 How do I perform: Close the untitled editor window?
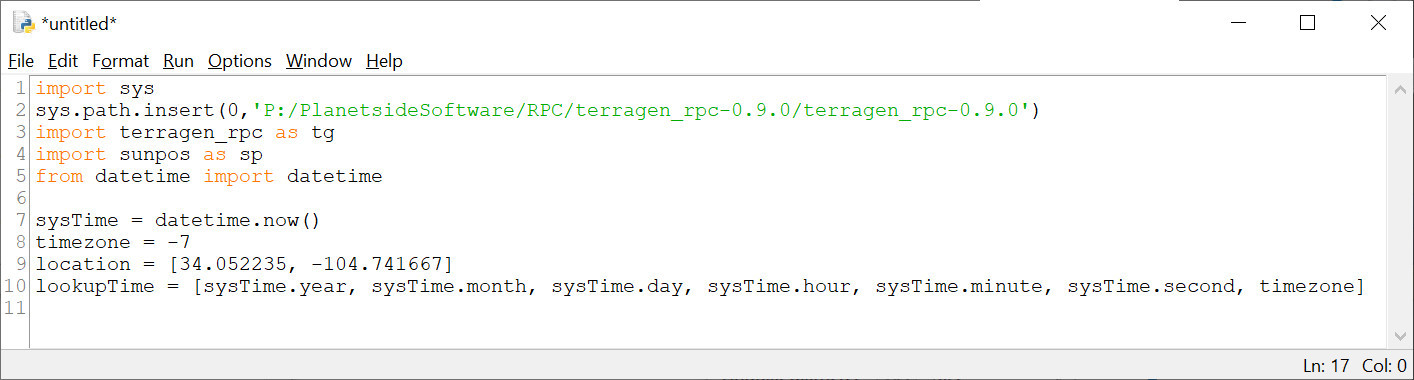coord(1378,23)
